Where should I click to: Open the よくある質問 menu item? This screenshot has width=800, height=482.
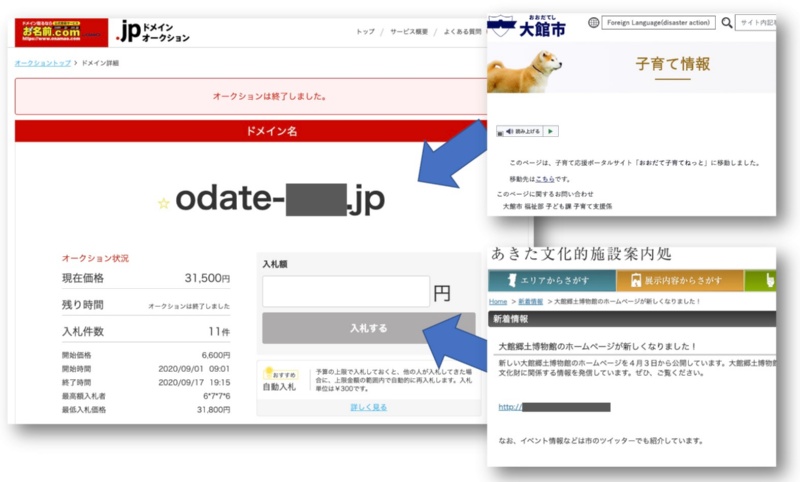462,32
